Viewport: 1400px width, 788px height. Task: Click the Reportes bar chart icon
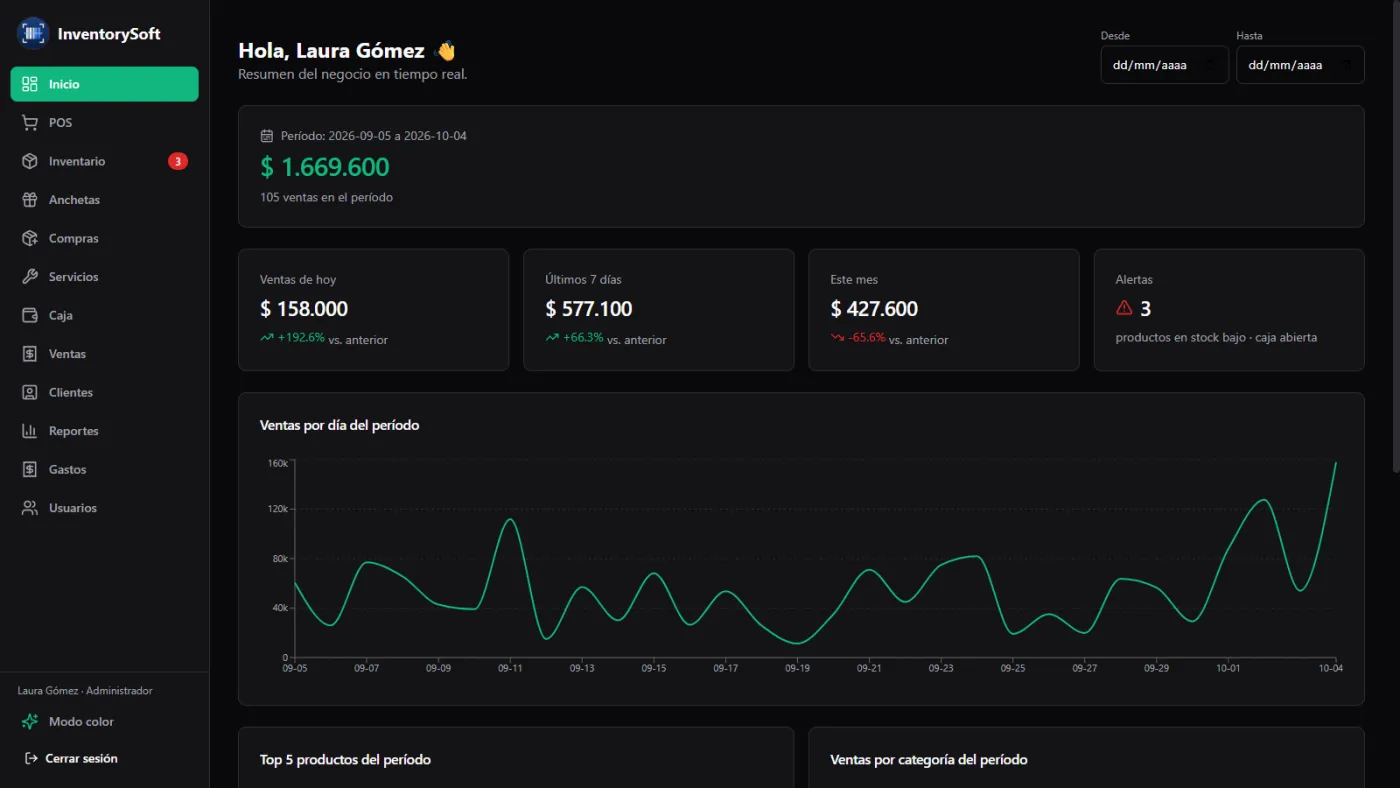click(x=30, y=431)
